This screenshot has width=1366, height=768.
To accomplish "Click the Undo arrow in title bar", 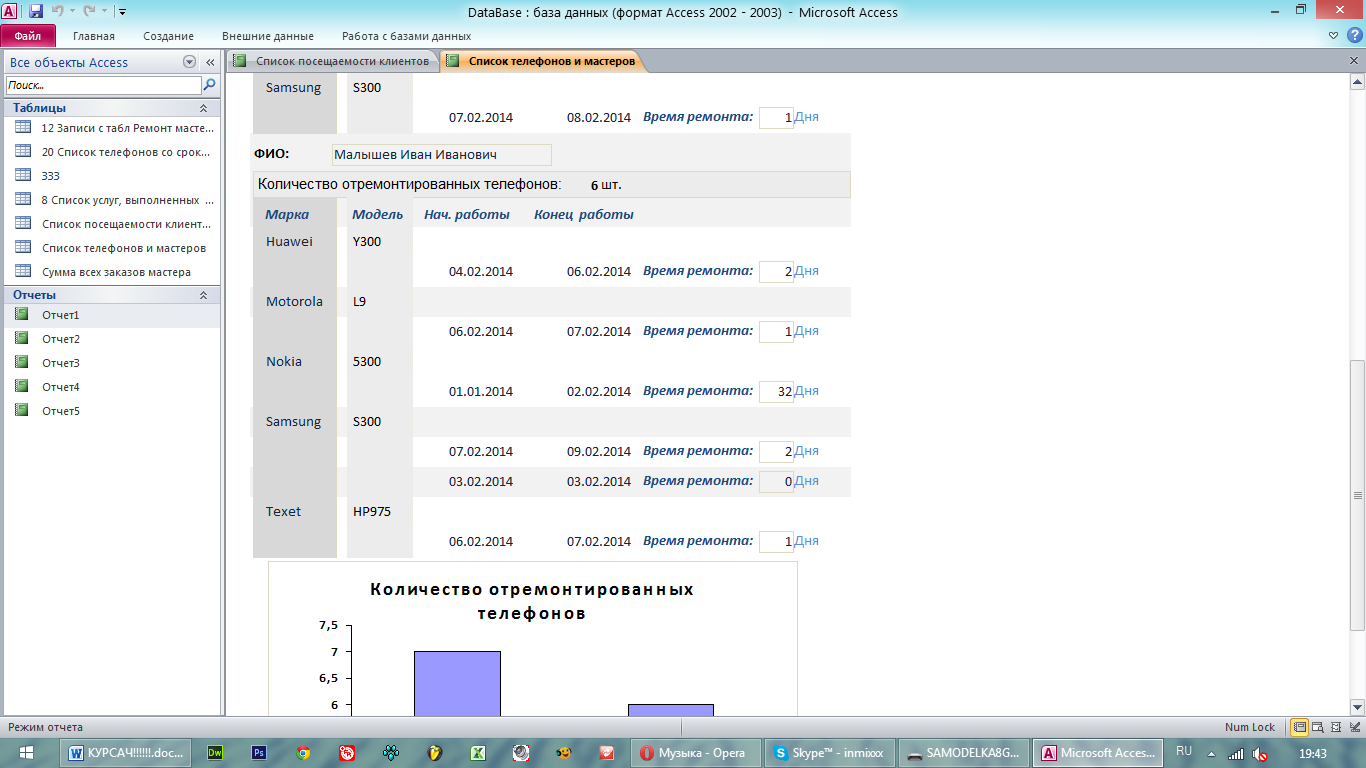I will [57, 12].
